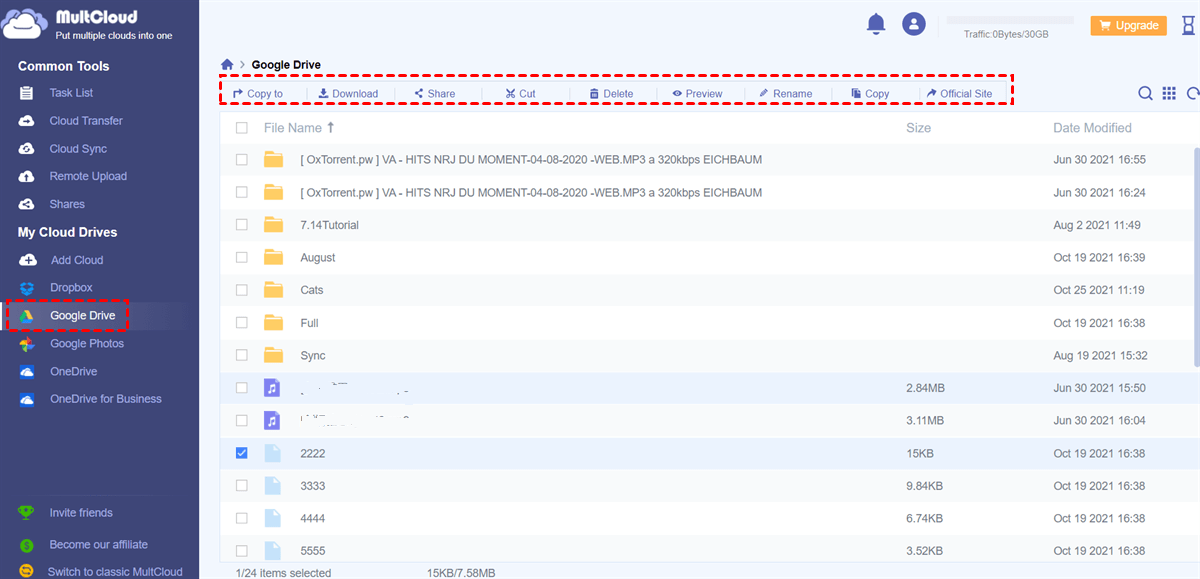The image size is (1200, 579).
Task: Open the Cats folder
Action: [x=312, y=290]
